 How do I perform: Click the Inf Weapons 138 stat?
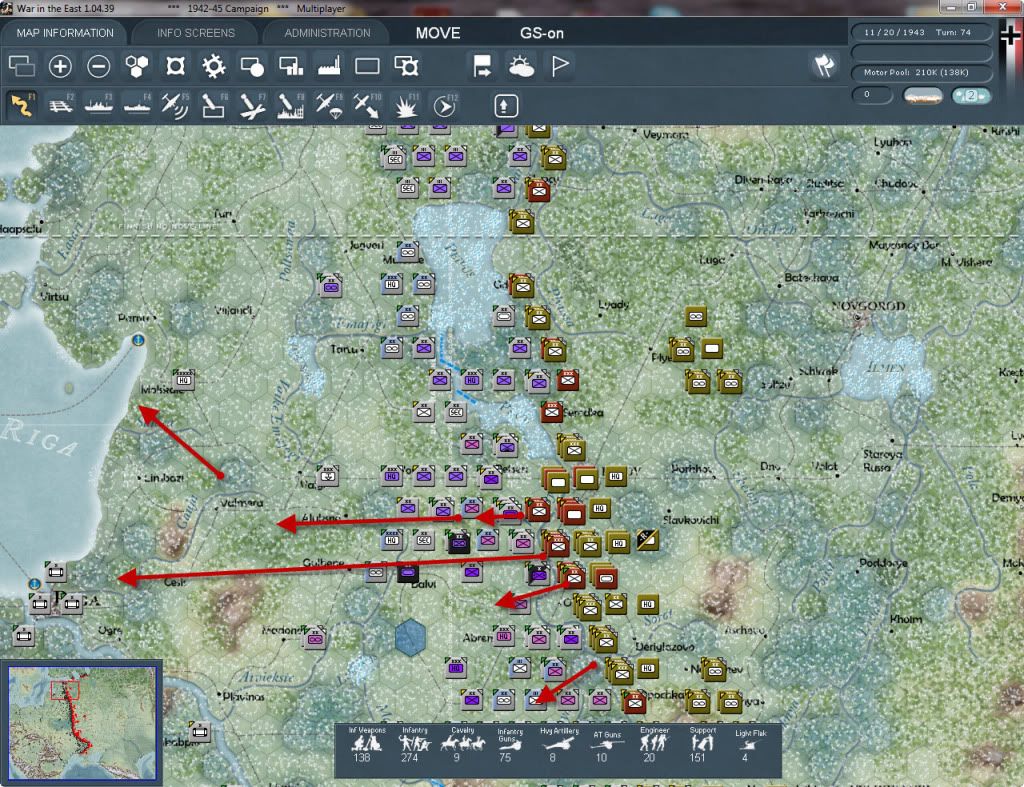366,746
